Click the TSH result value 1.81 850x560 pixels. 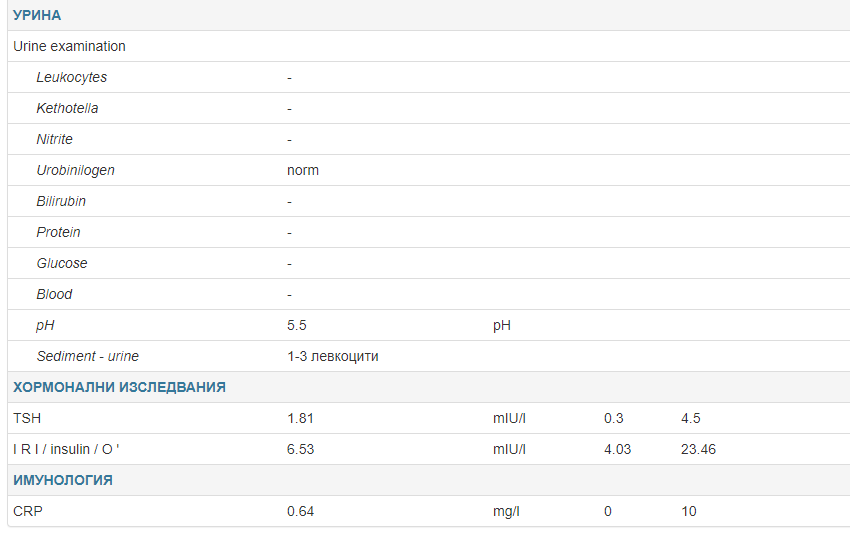(300, 418)
